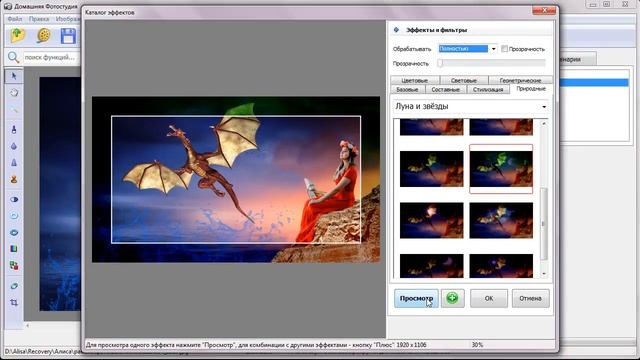Select the blue-white moon effect thumbnail

pyautogui.click(x=501, y=220)
